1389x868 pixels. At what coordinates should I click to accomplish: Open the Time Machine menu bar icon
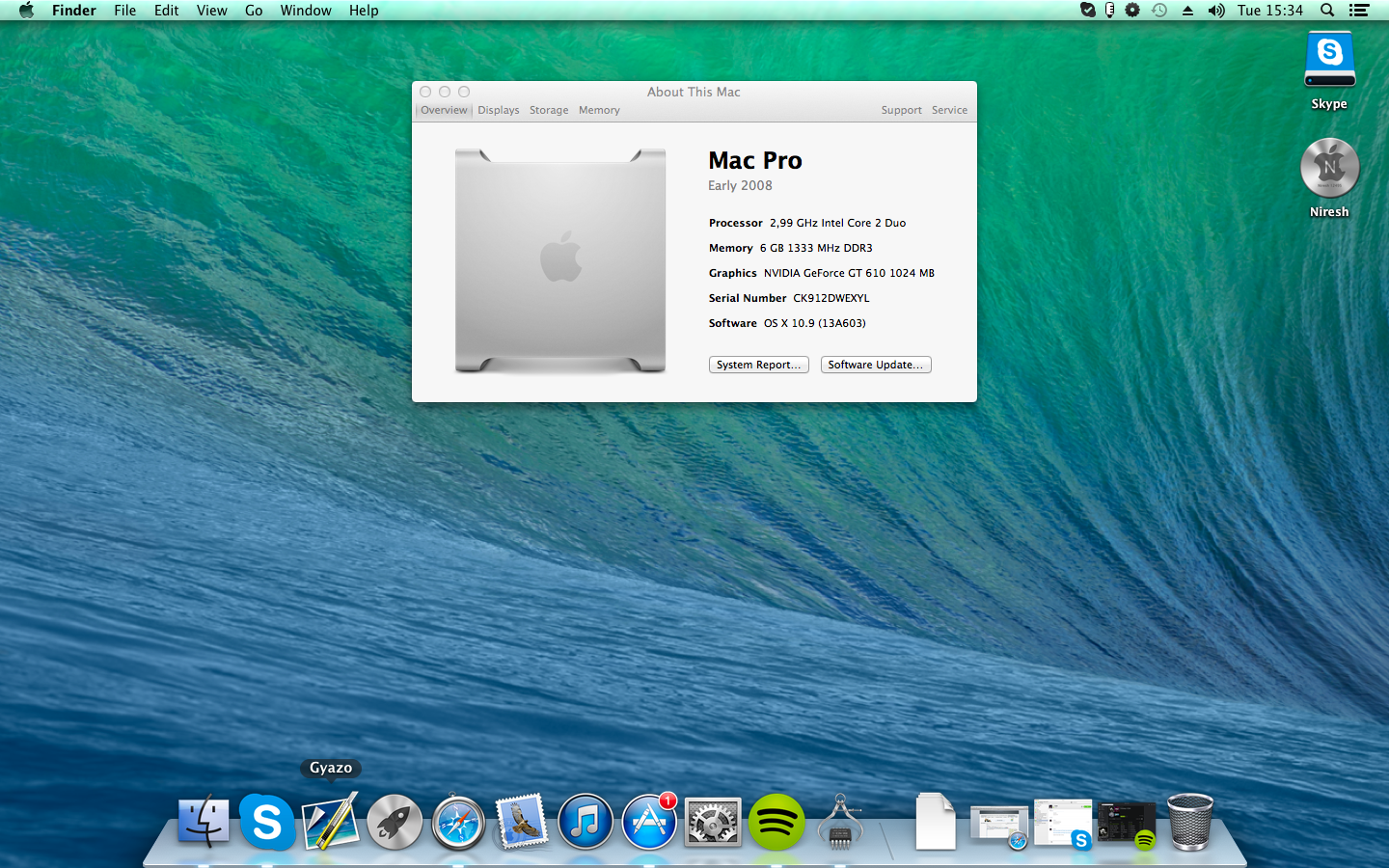click(x=1159, y=11)
